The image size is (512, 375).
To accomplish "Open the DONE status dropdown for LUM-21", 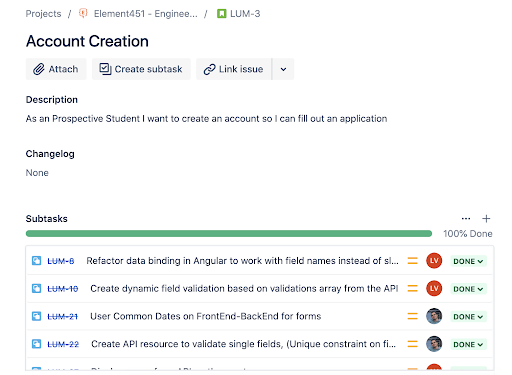I will tap(468, 316).
